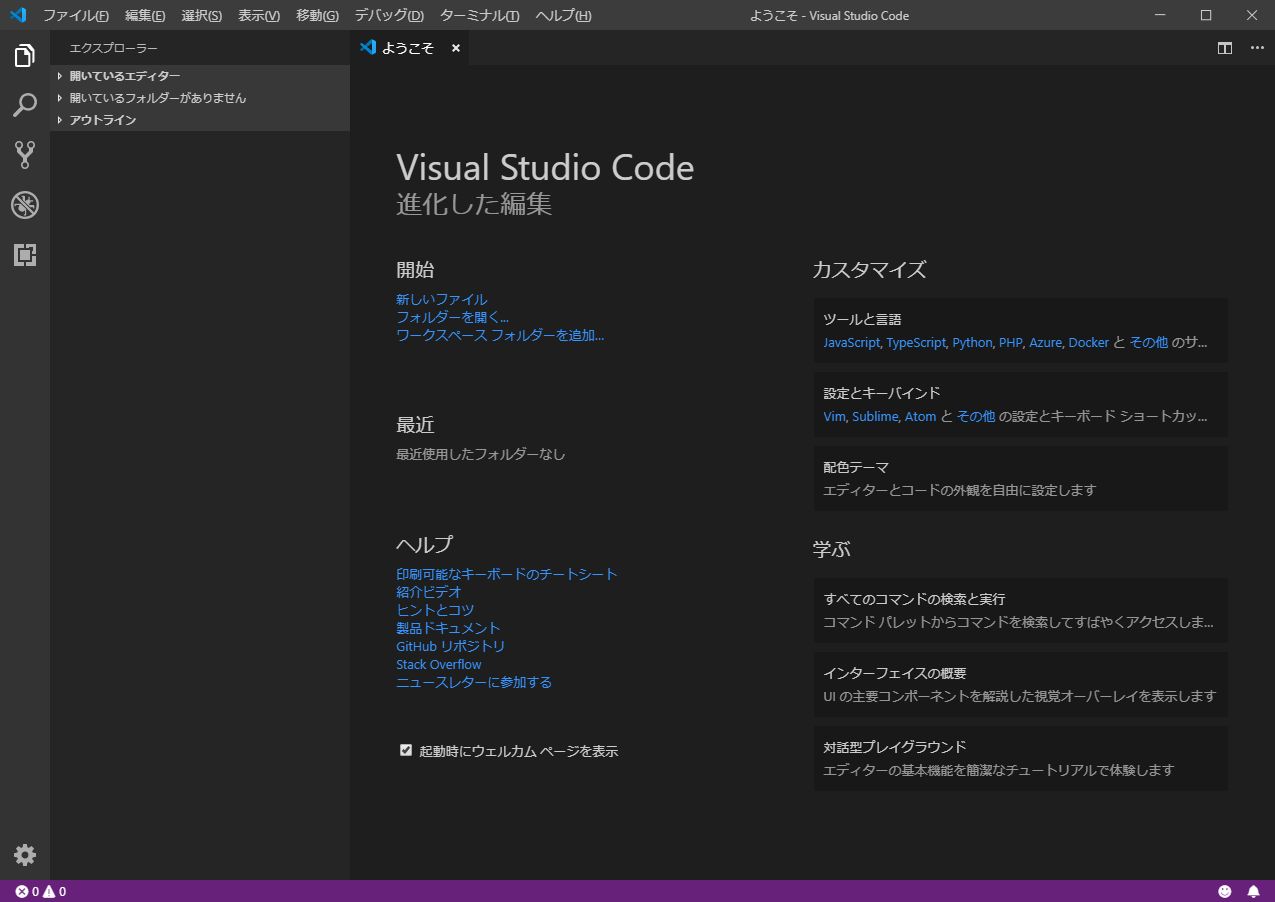Open the Source Control view icon
Screen dimensions: 1275x902
[25, 155]
